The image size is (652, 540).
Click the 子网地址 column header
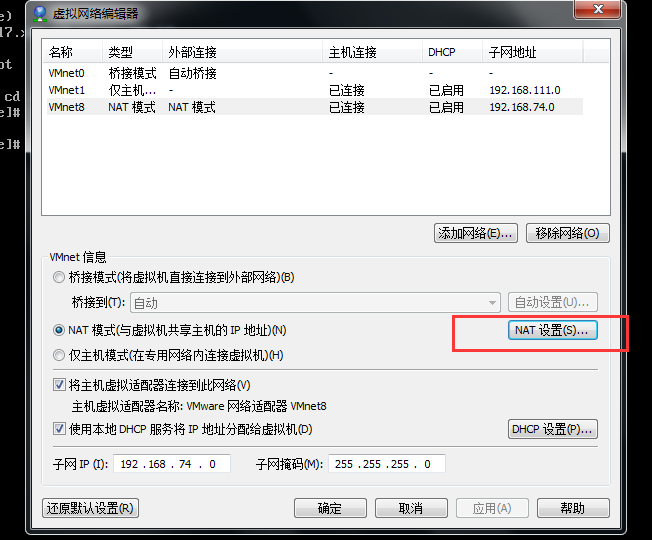pyautogui.click(x=533, y=52)
